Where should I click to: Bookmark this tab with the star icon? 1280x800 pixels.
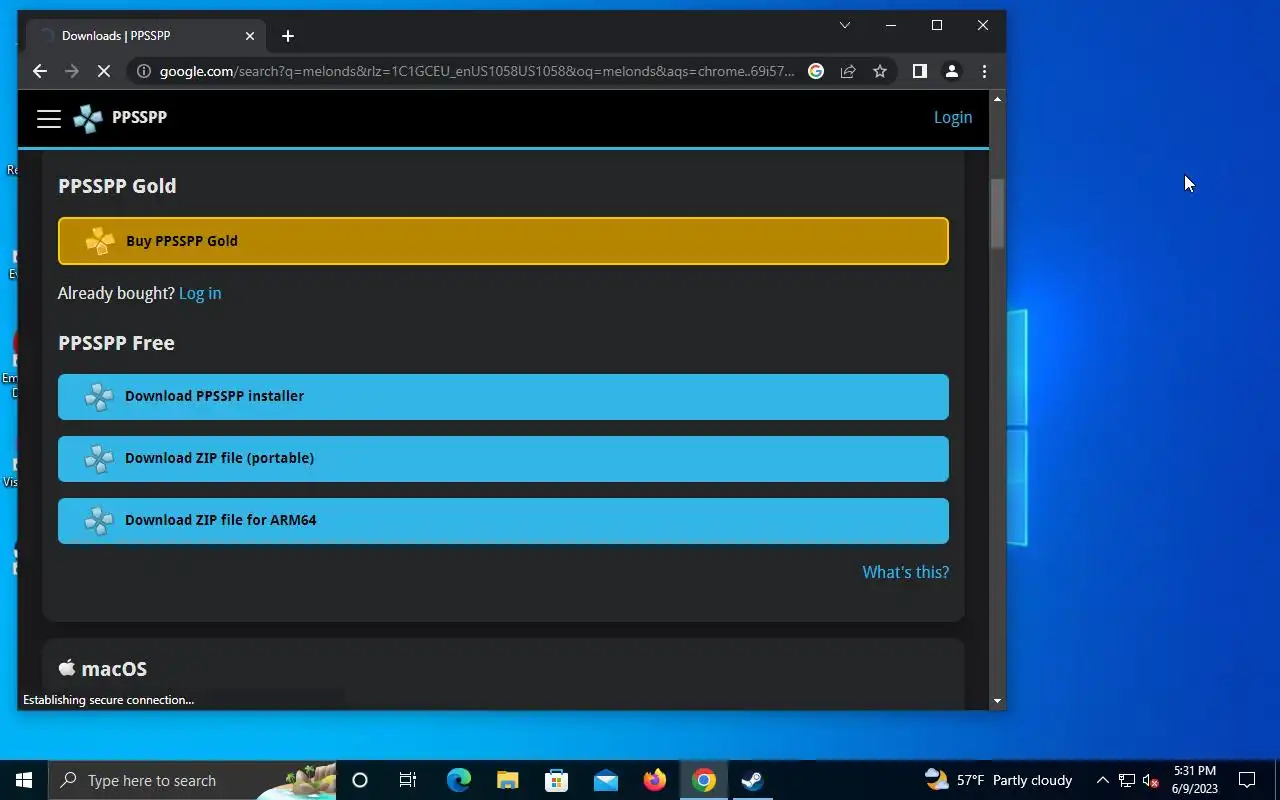pos(880,71)
